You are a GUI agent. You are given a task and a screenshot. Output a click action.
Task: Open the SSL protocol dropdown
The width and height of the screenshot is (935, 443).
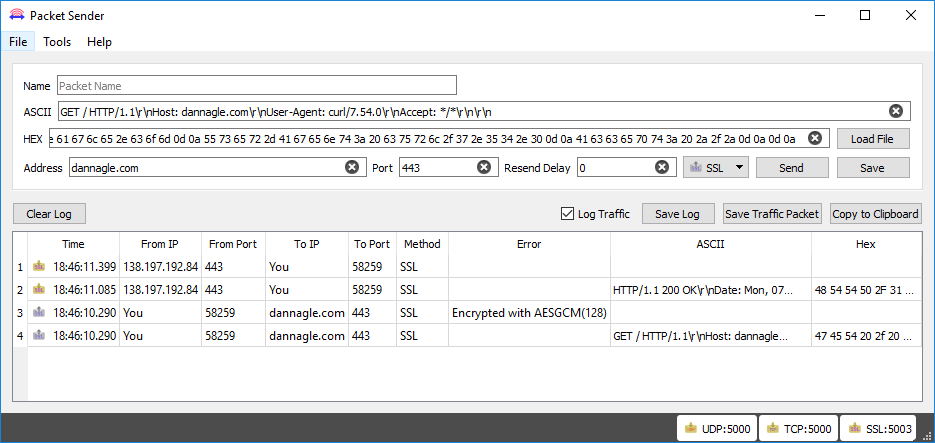click(716, 168)
